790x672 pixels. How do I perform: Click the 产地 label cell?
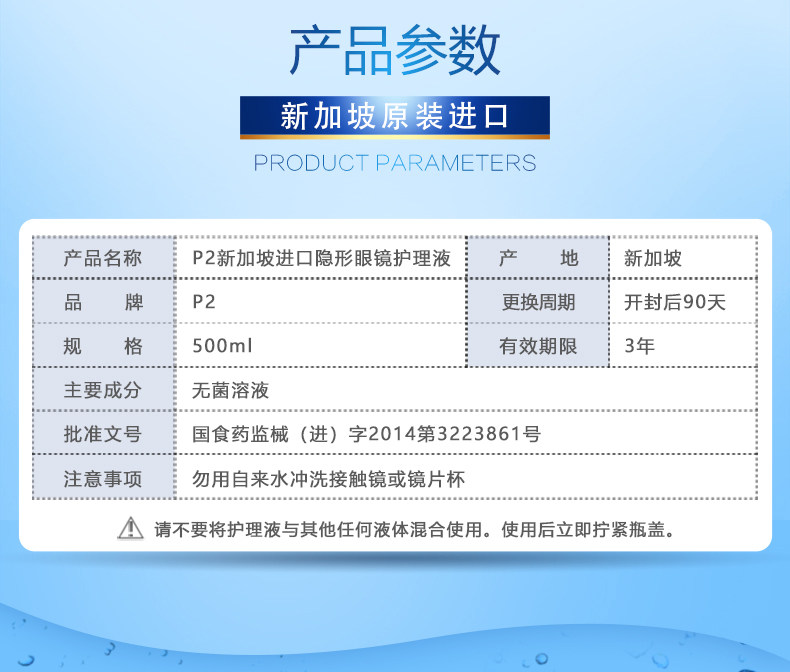coord(538,257)
